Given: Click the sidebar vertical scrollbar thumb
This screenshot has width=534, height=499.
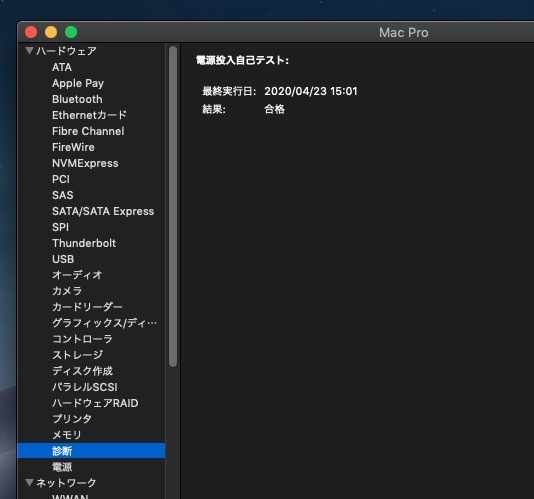Looking at the screenshot, I should pyautogui.click(x=173, y=206).
